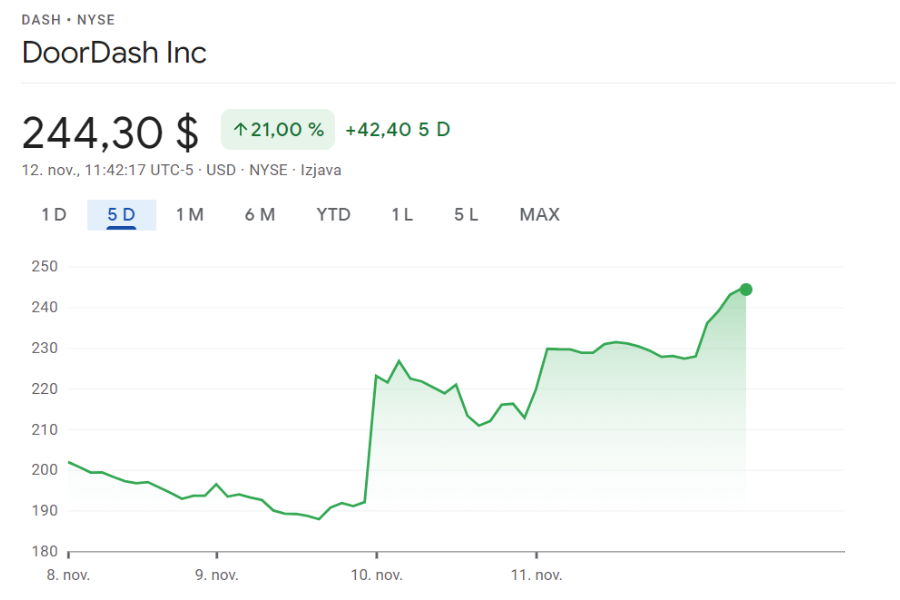This screenshot has width=900, height=600.
Task: Click the green endpoint dot on the chart
Action: (744, 289)
